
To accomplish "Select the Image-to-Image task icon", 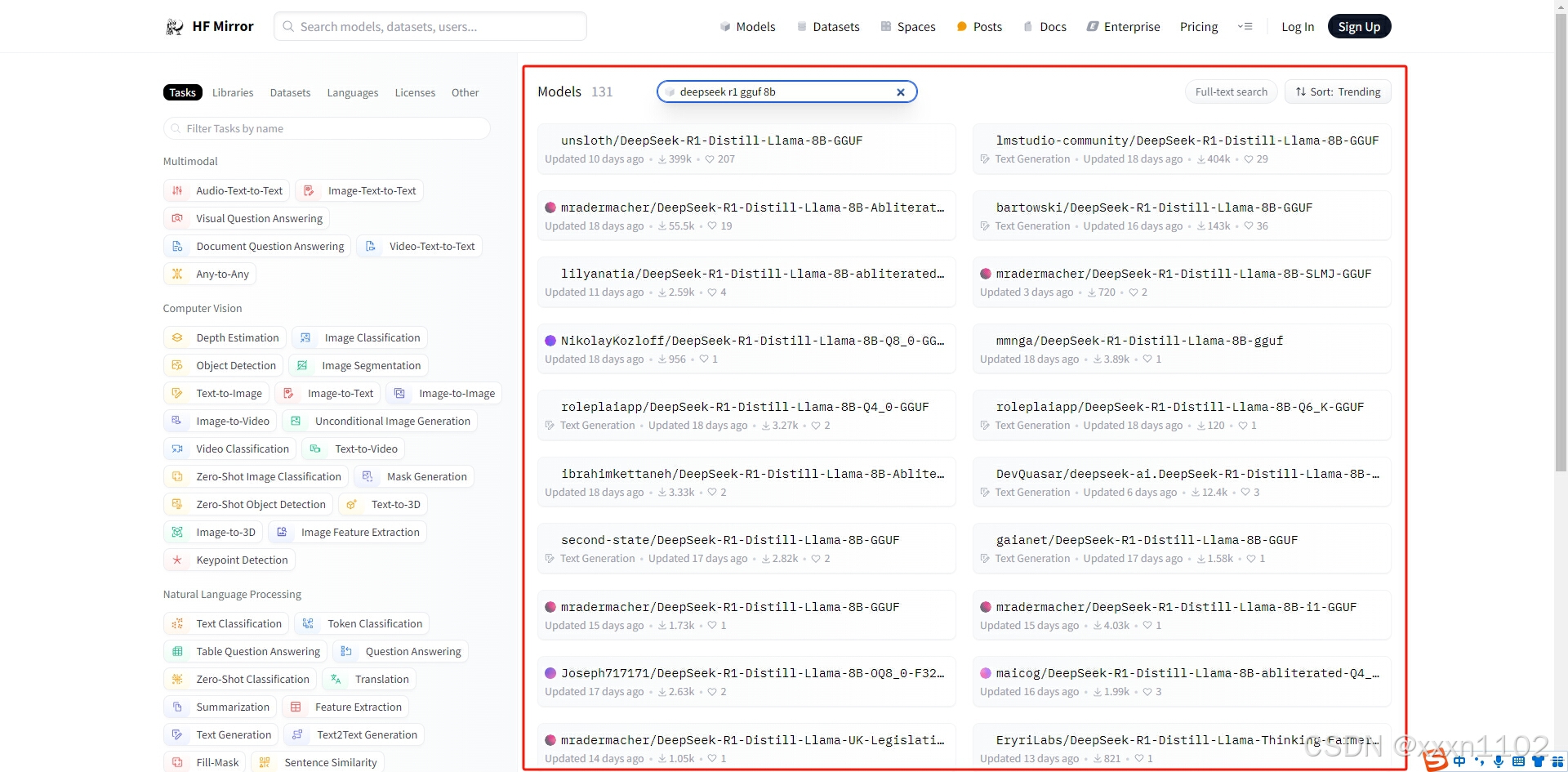I will 399,394.
